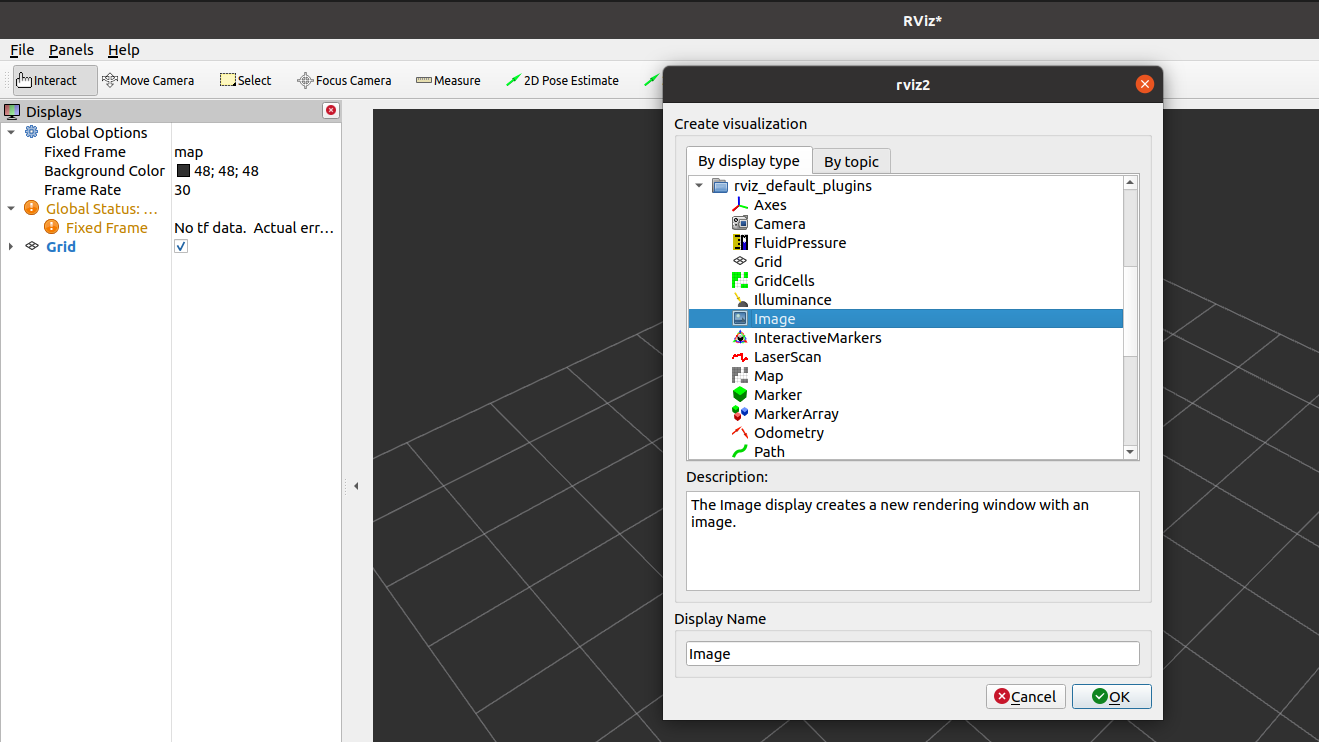This screenshot has height=742, width=1319.
Task: Uncheck the Grid display enable checkbox
Action: pos(180,245)
